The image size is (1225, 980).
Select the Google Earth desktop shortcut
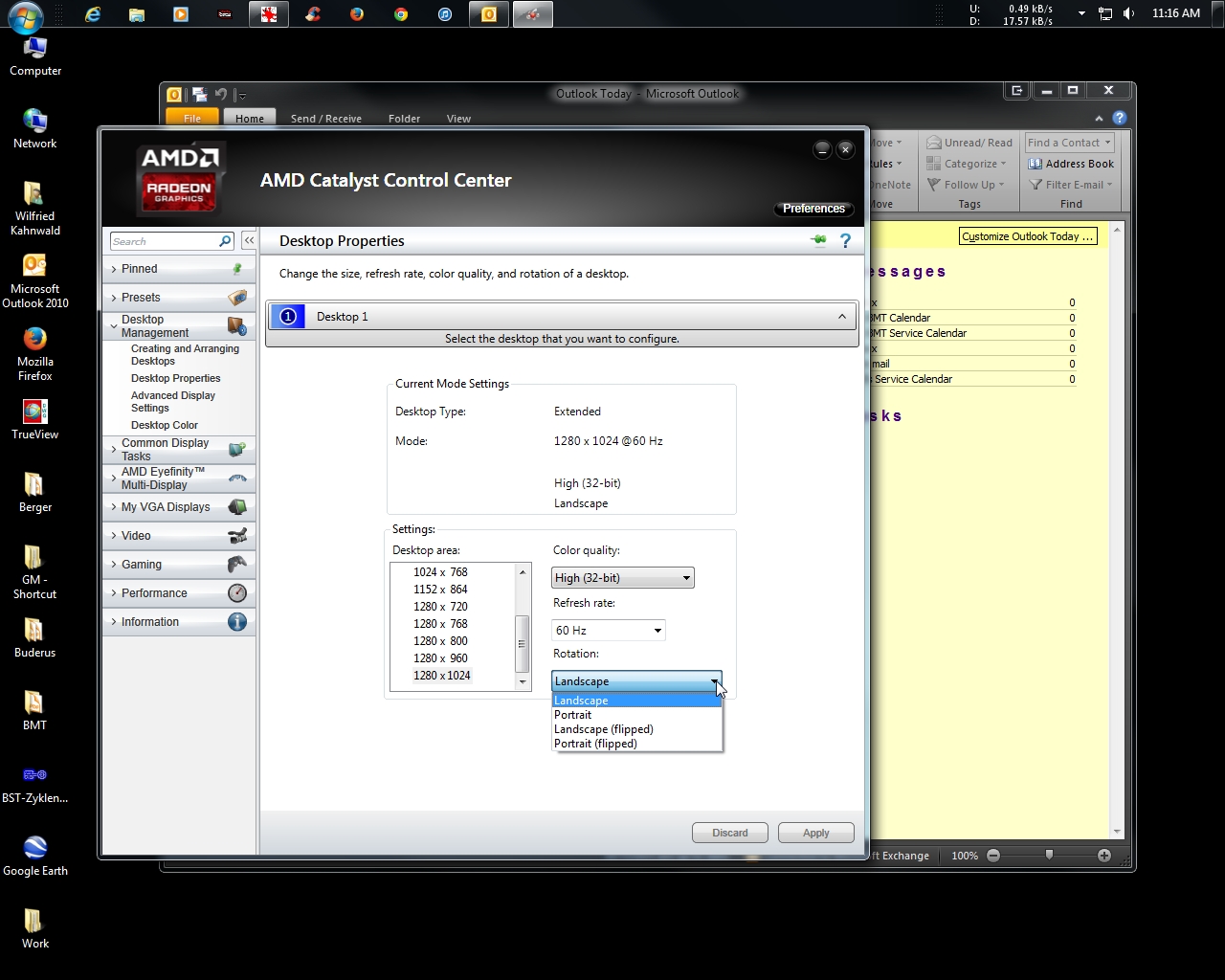point(35,856)
